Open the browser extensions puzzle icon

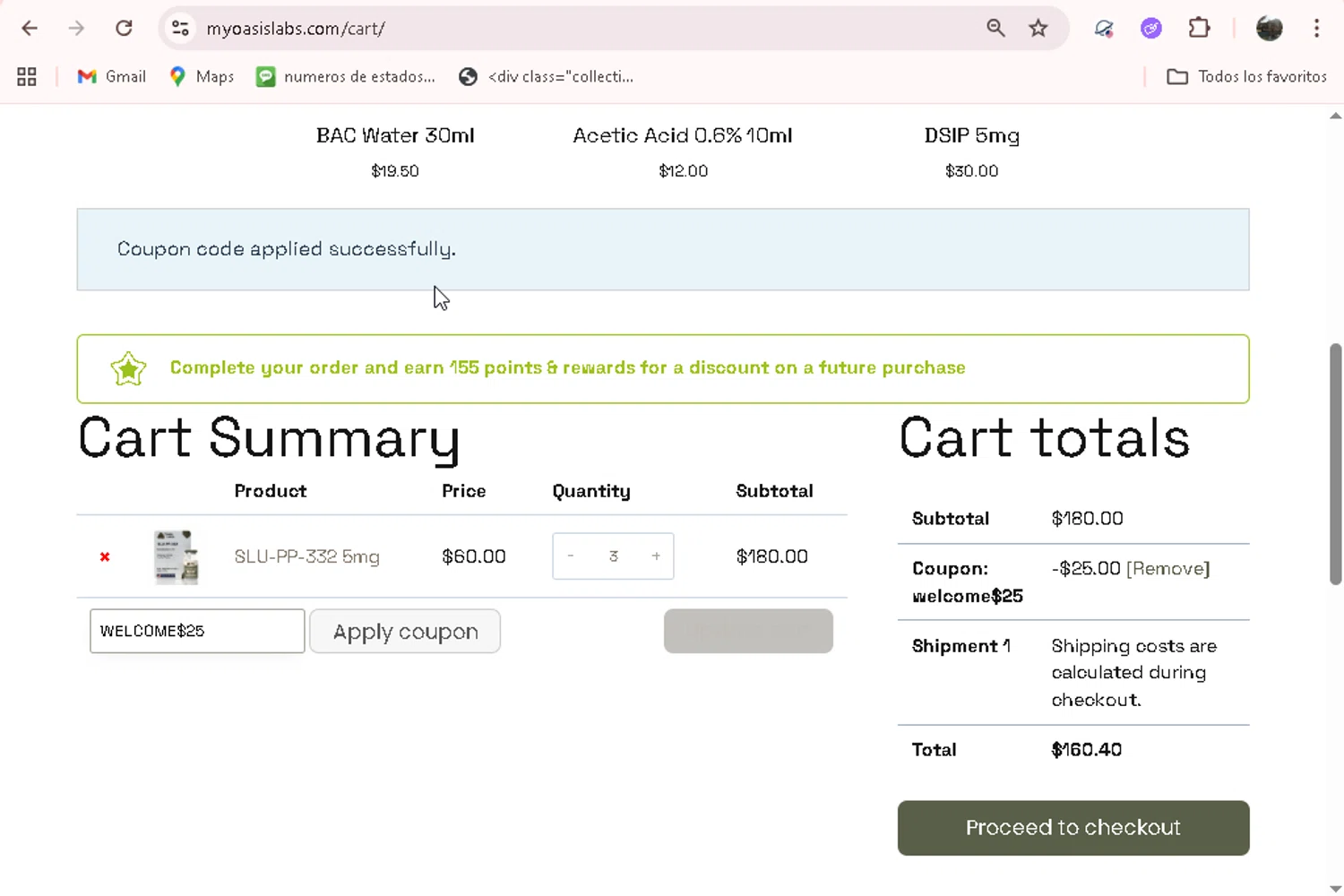tap(1199, 29)
